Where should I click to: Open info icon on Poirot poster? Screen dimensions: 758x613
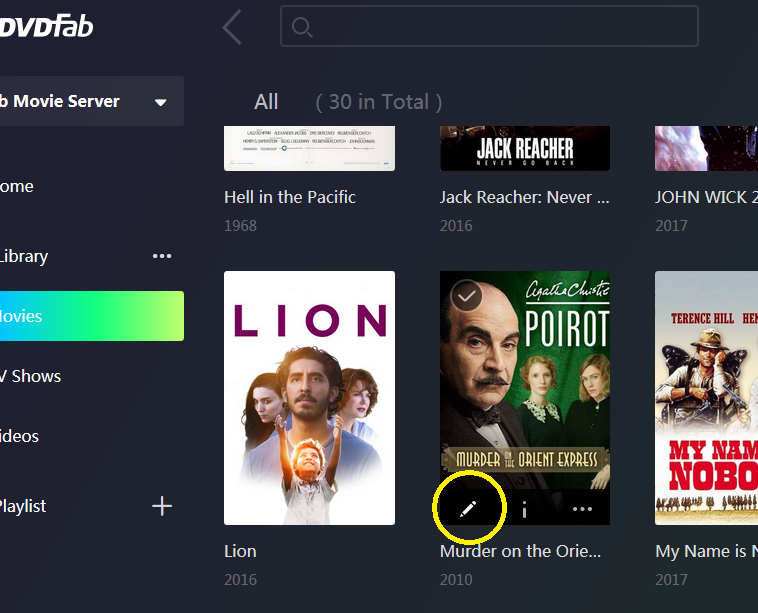click(525, 510)
